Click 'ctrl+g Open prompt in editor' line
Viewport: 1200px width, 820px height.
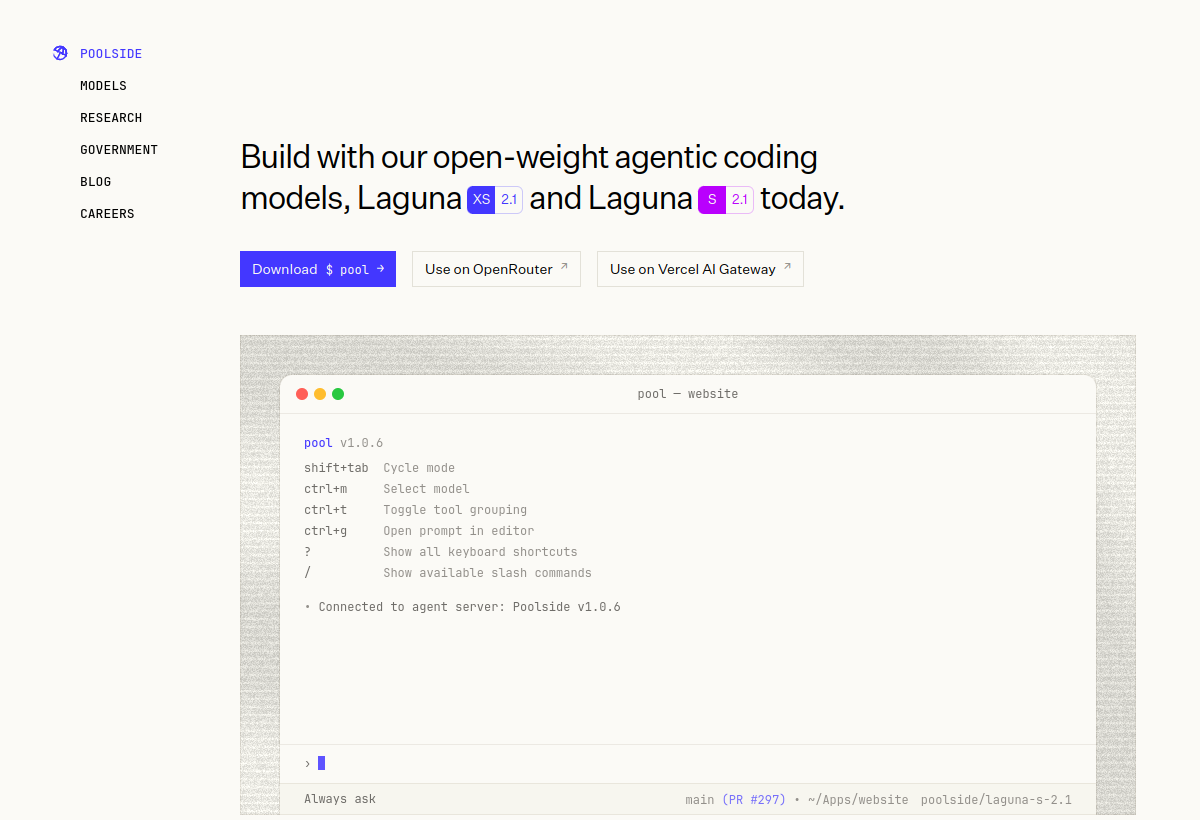[x=419, y=531]
